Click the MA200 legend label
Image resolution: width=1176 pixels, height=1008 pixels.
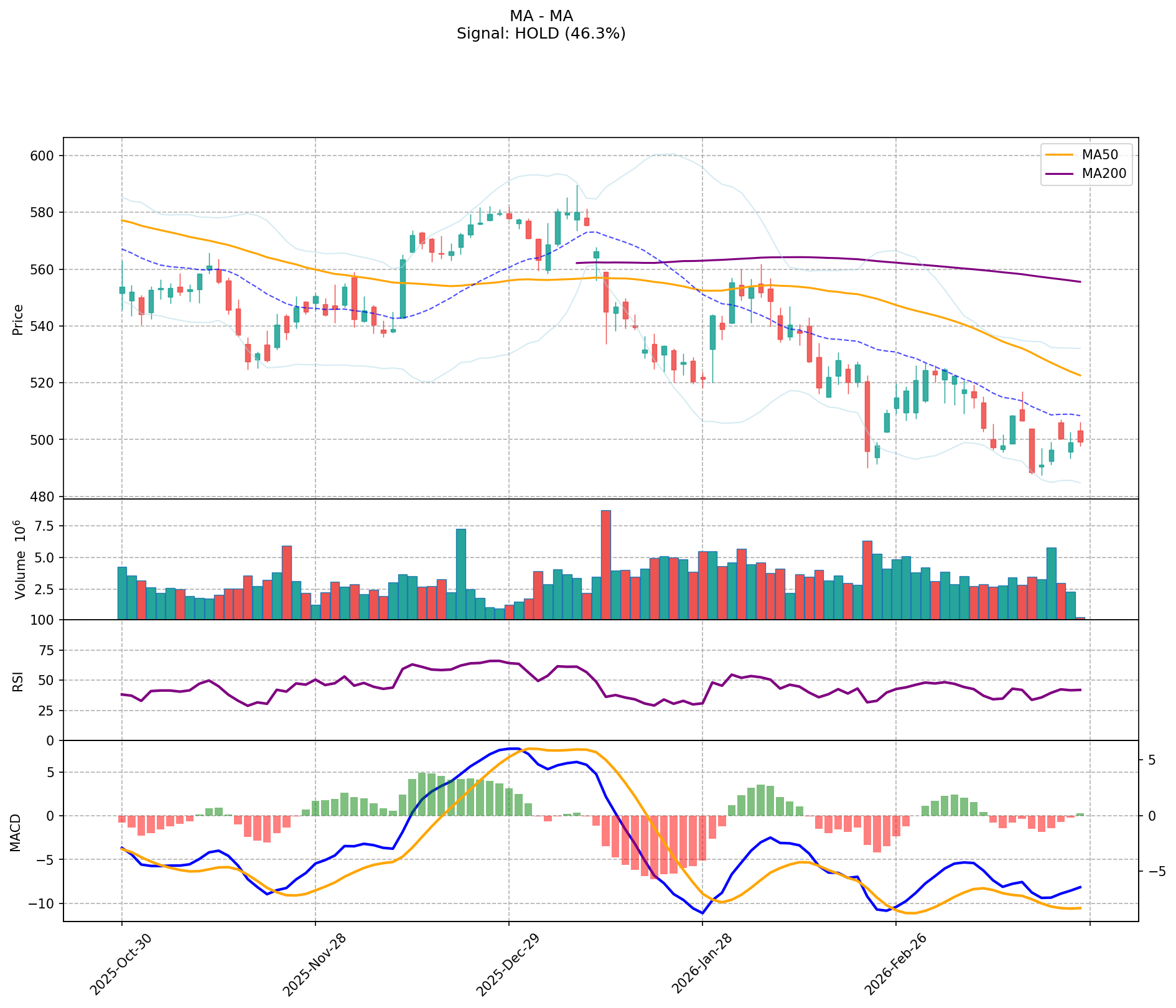[1104, 174]
